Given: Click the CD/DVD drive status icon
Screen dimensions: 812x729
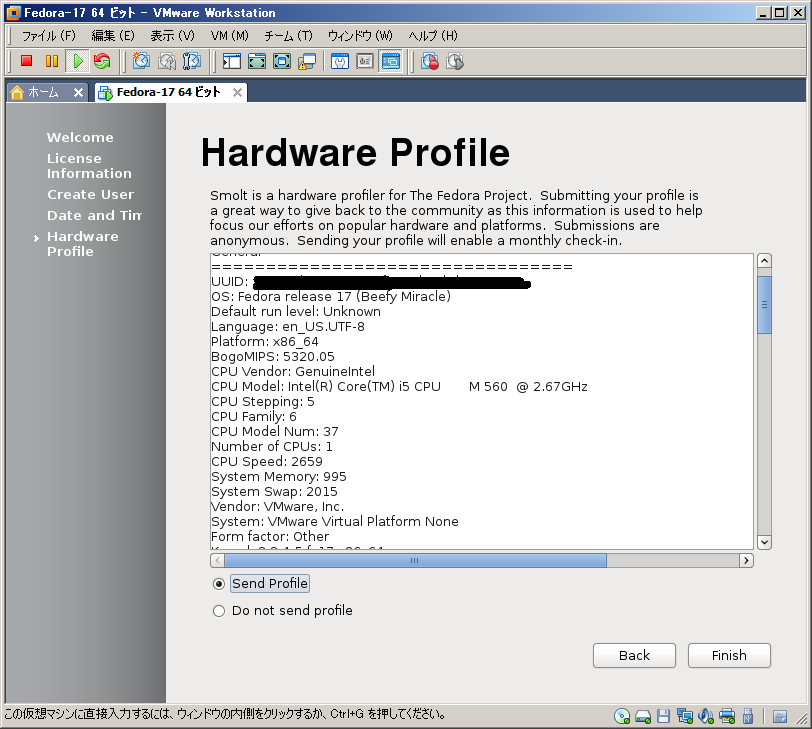Looking at the screenshot, I should pos(622,715).
